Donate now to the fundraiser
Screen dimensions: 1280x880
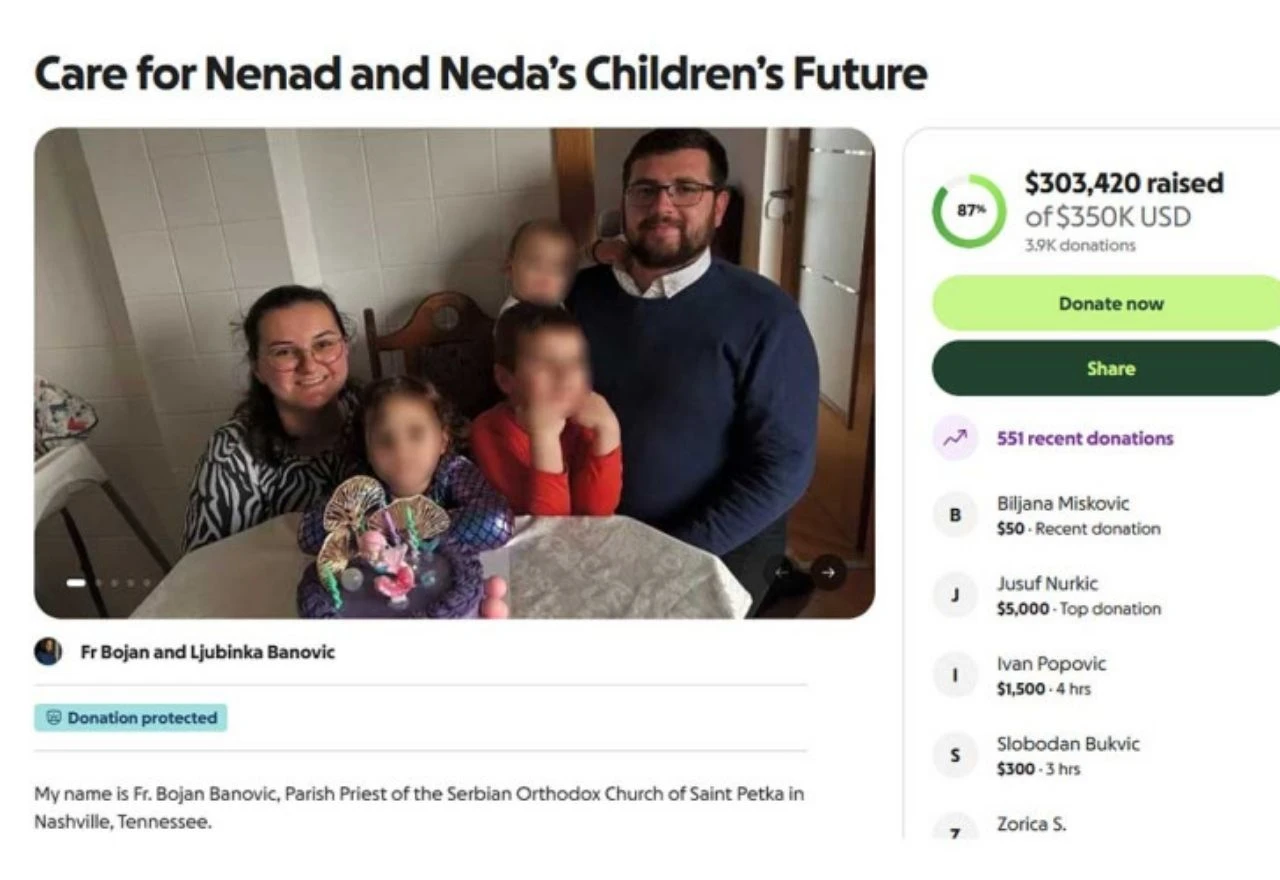(x=1106, y=303)
